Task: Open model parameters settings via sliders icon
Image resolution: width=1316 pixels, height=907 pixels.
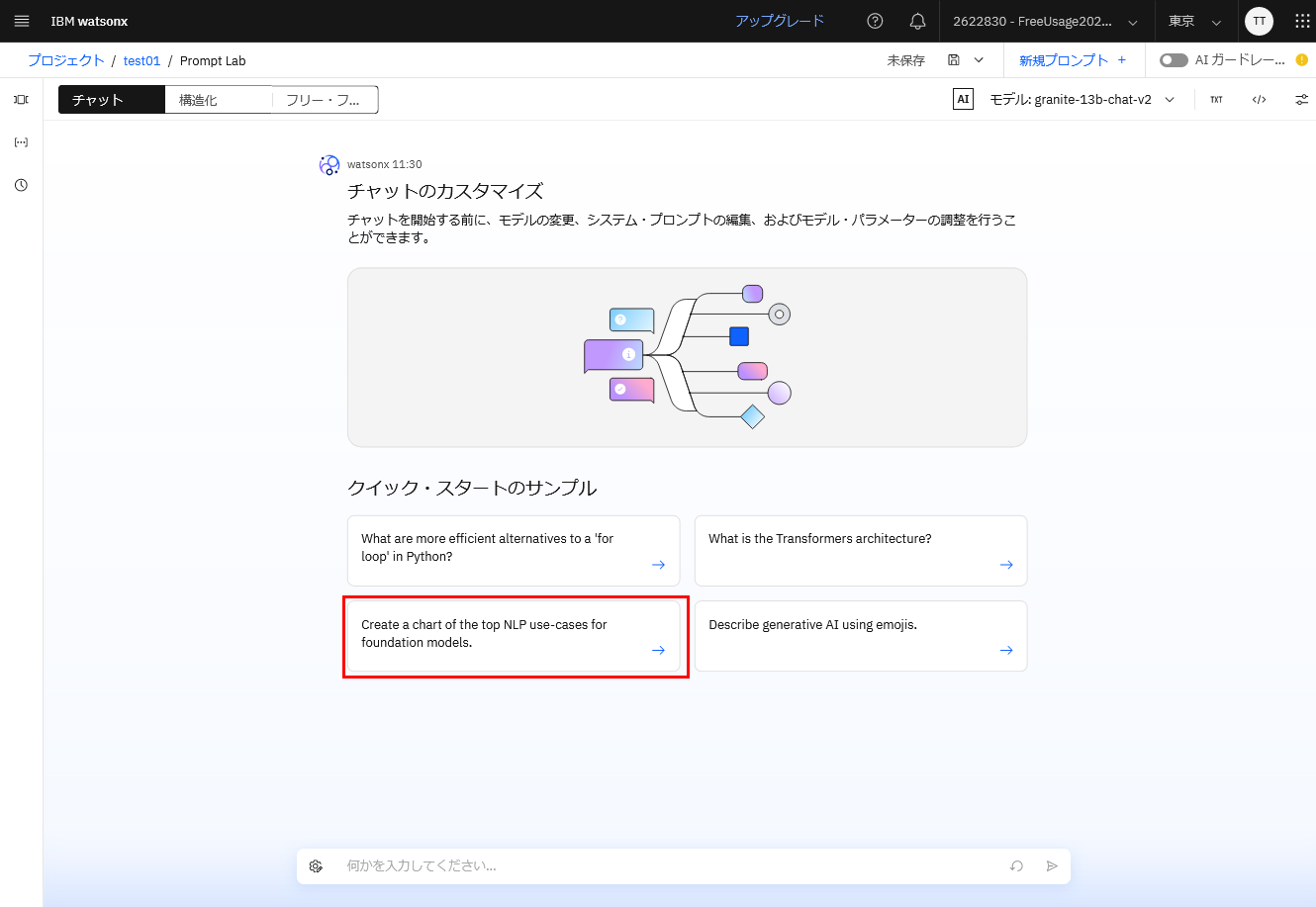Action: pyautogui.click(x=1301, y=99)
